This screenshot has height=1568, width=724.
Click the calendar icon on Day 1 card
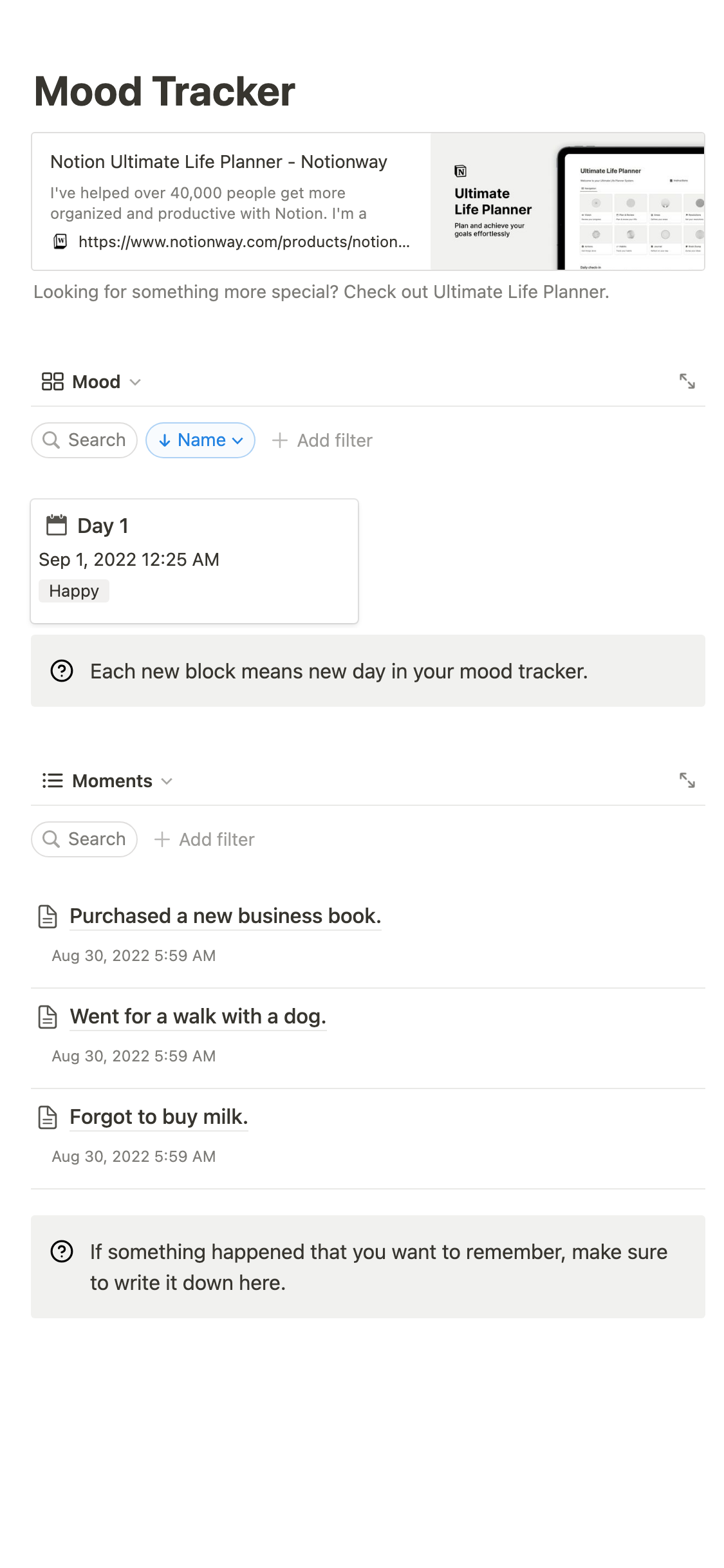pyautogui.click(x=57, y=525)
